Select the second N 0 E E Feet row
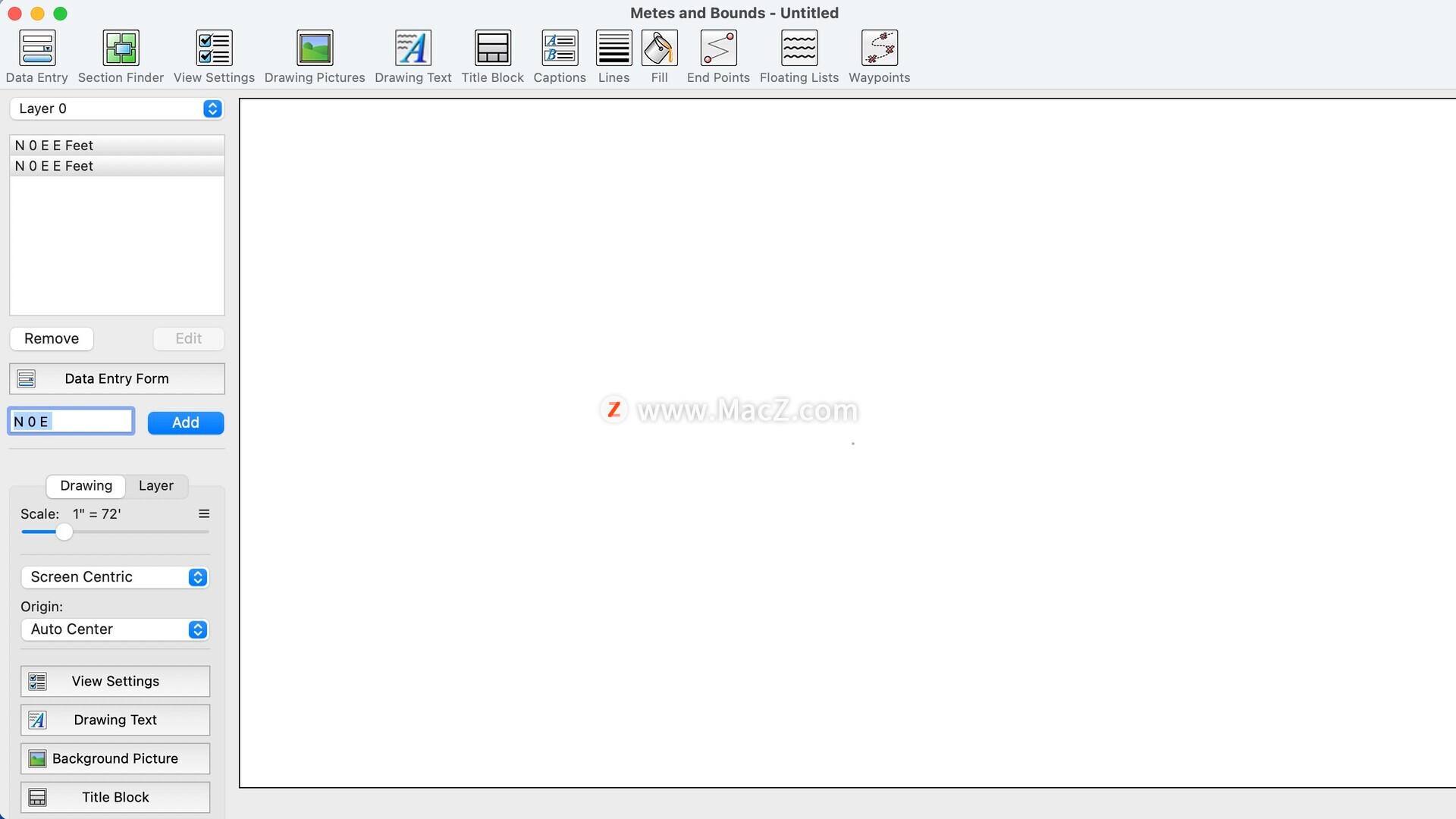Screen dimensions: 1456x819 pyautogui.click(x=117, y=166)
